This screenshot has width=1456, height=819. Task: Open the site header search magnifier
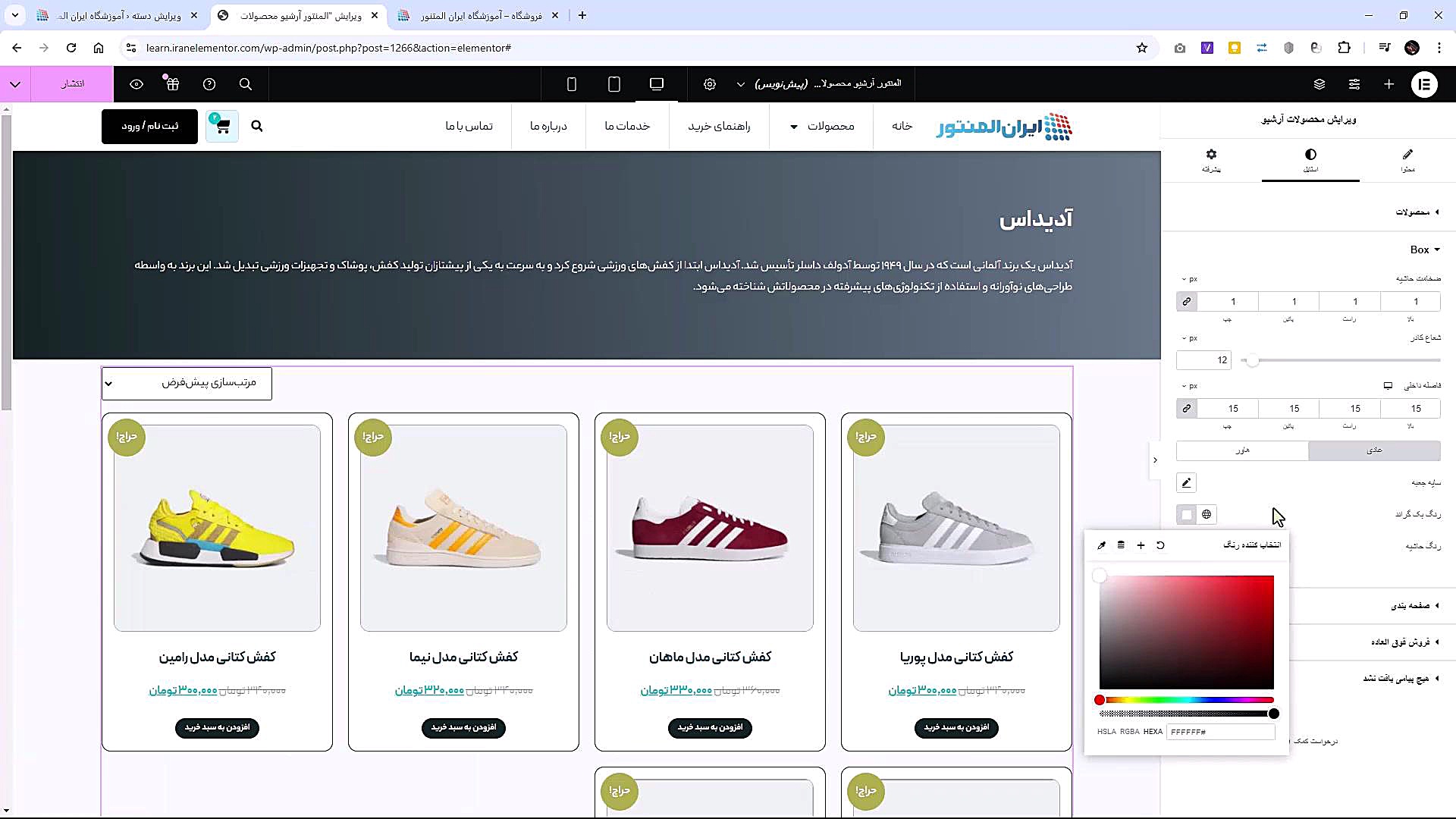coord(257,126)
